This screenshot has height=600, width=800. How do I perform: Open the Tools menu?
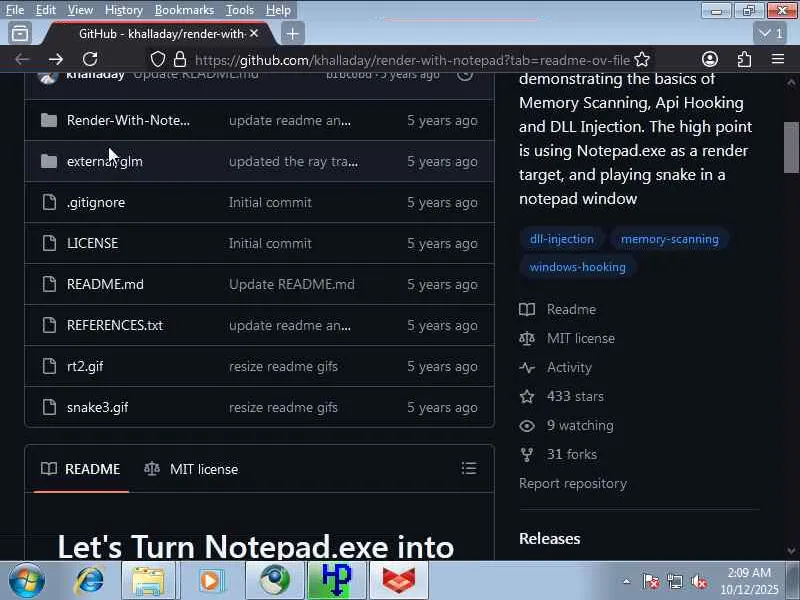coord(240,10)
